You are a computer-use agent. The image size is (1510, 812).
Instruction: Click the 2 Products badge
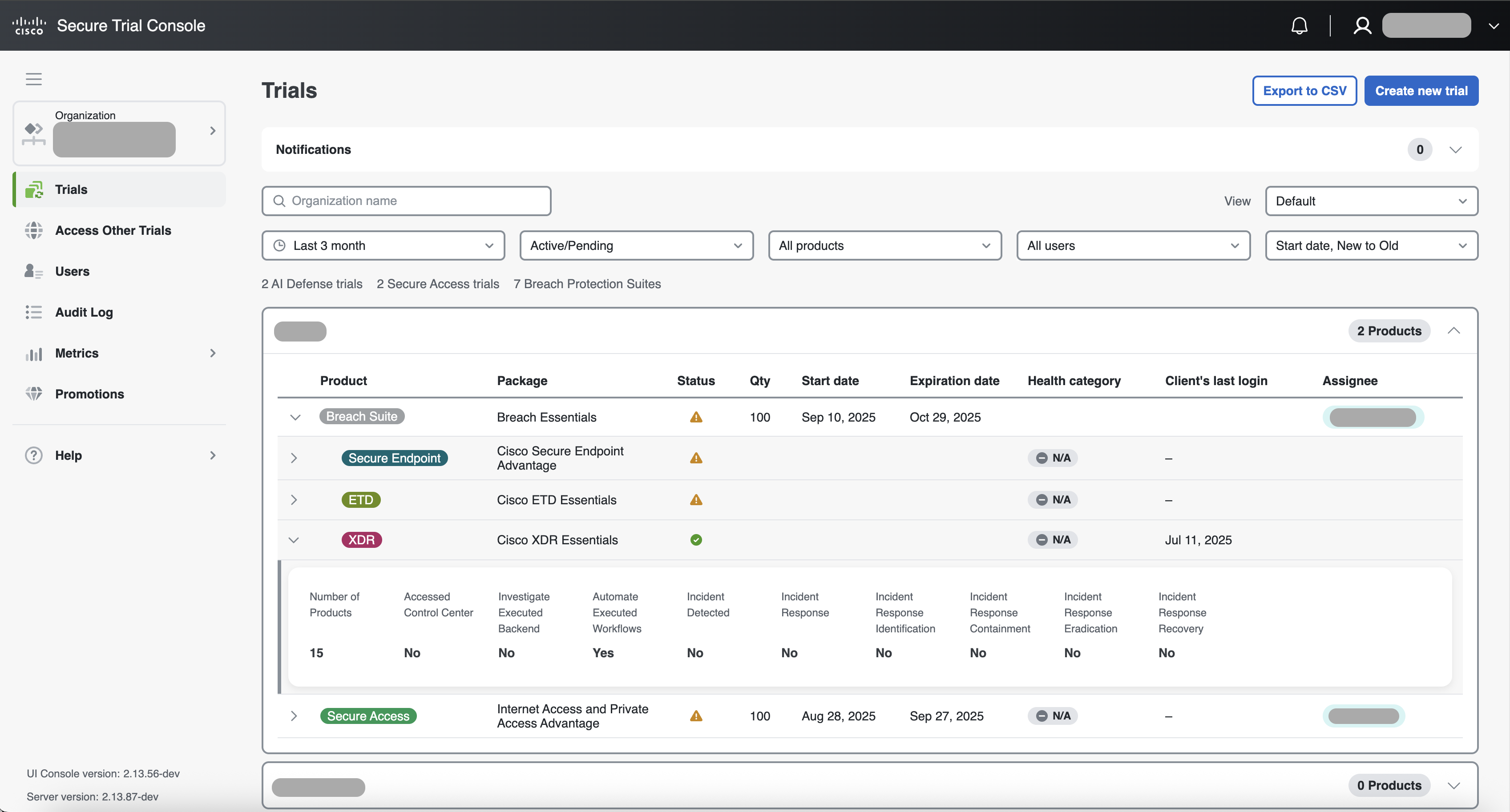[1389, 331]
